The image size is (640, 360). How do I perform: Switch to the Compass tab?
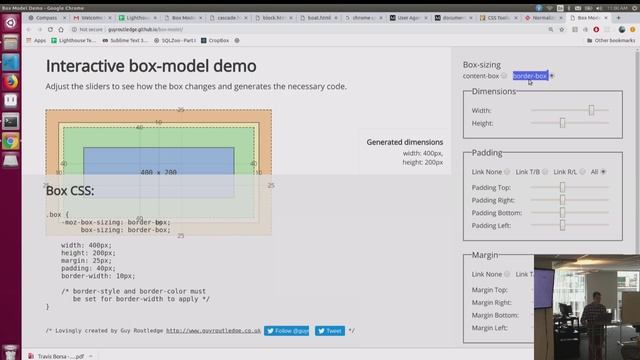[46, 18]
